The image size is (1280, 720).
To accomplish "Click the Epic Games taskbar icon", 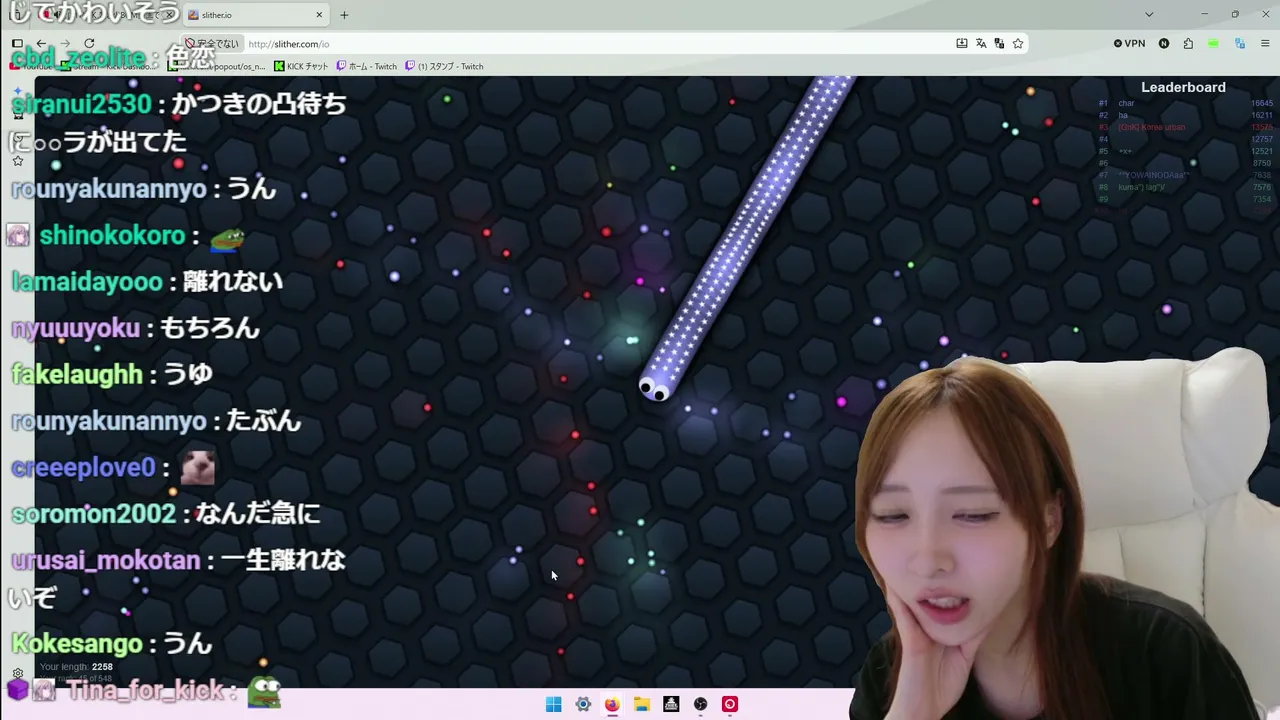I will 671,704.
